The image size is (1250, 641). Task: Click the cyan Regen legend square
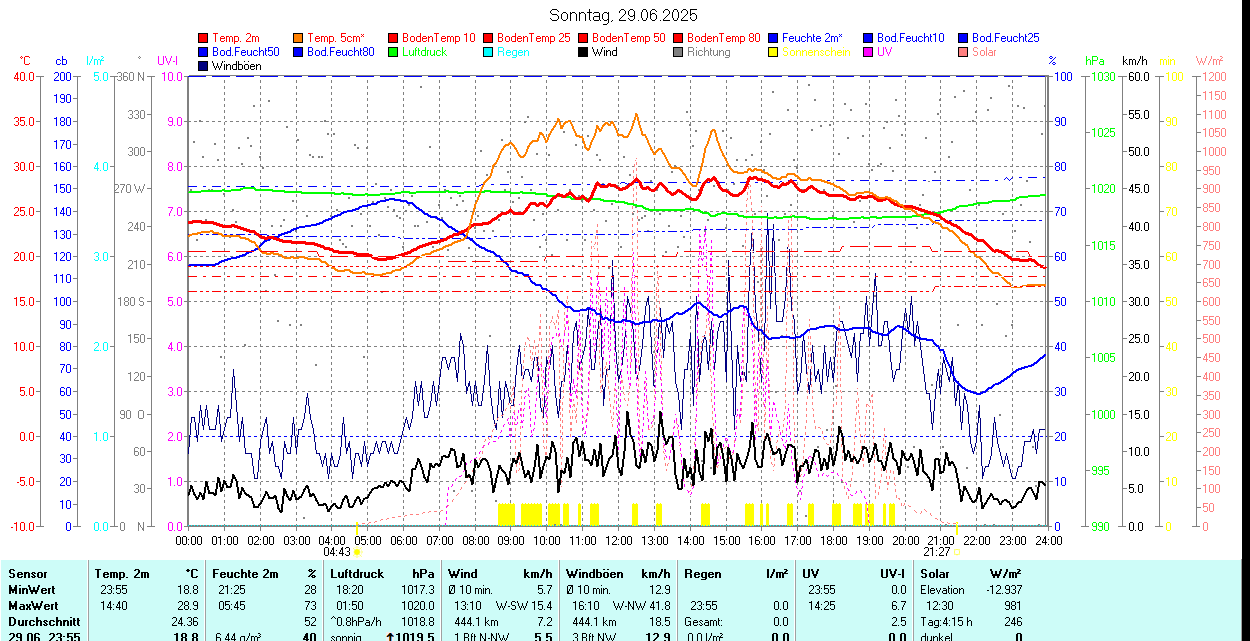tap(488, 52)
